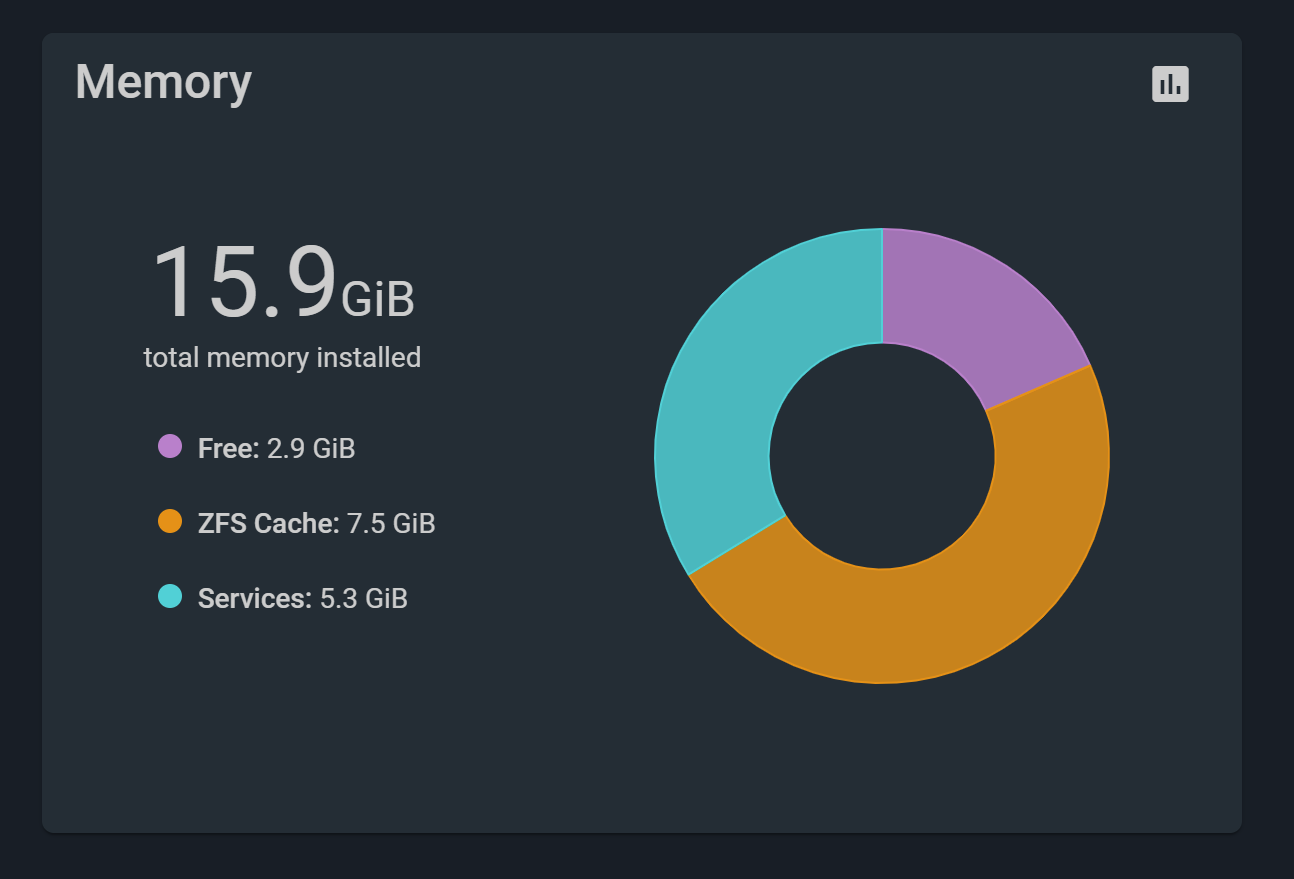
Task: Click empty card area below the legend
Action: [x=300, y=720]
